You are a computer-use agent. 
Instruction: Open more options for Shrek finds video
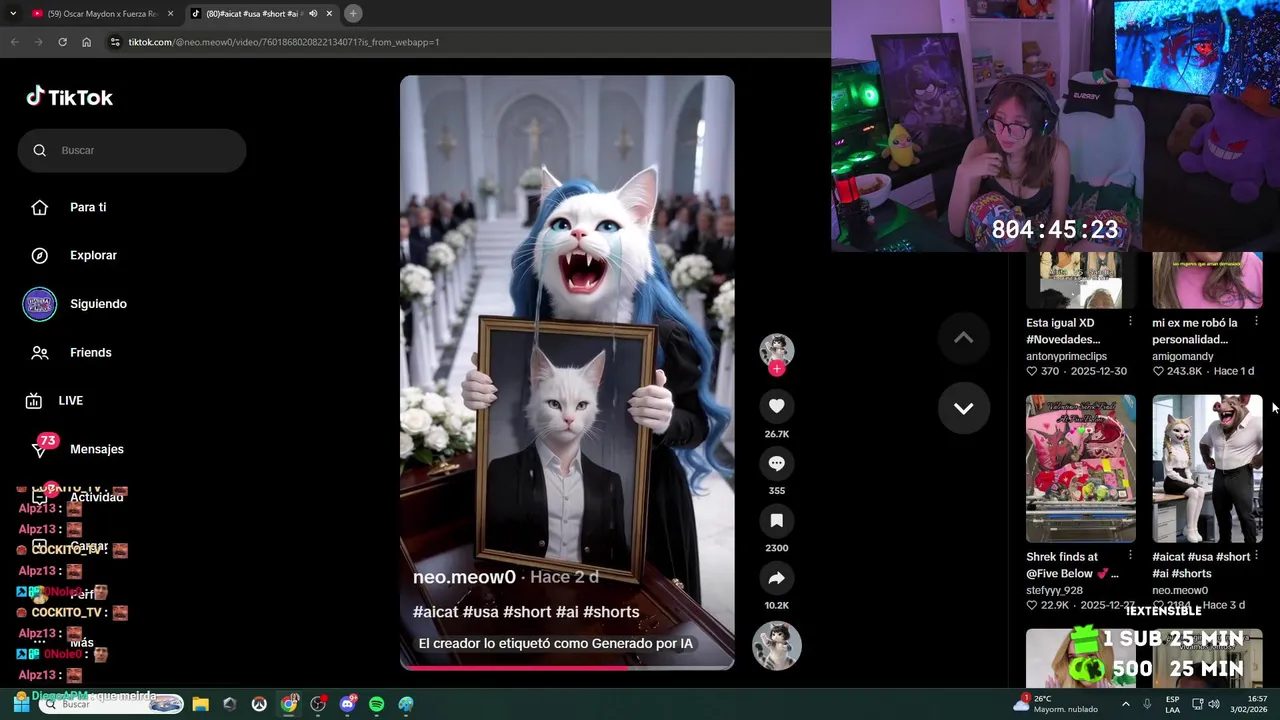click(1130, 555)
